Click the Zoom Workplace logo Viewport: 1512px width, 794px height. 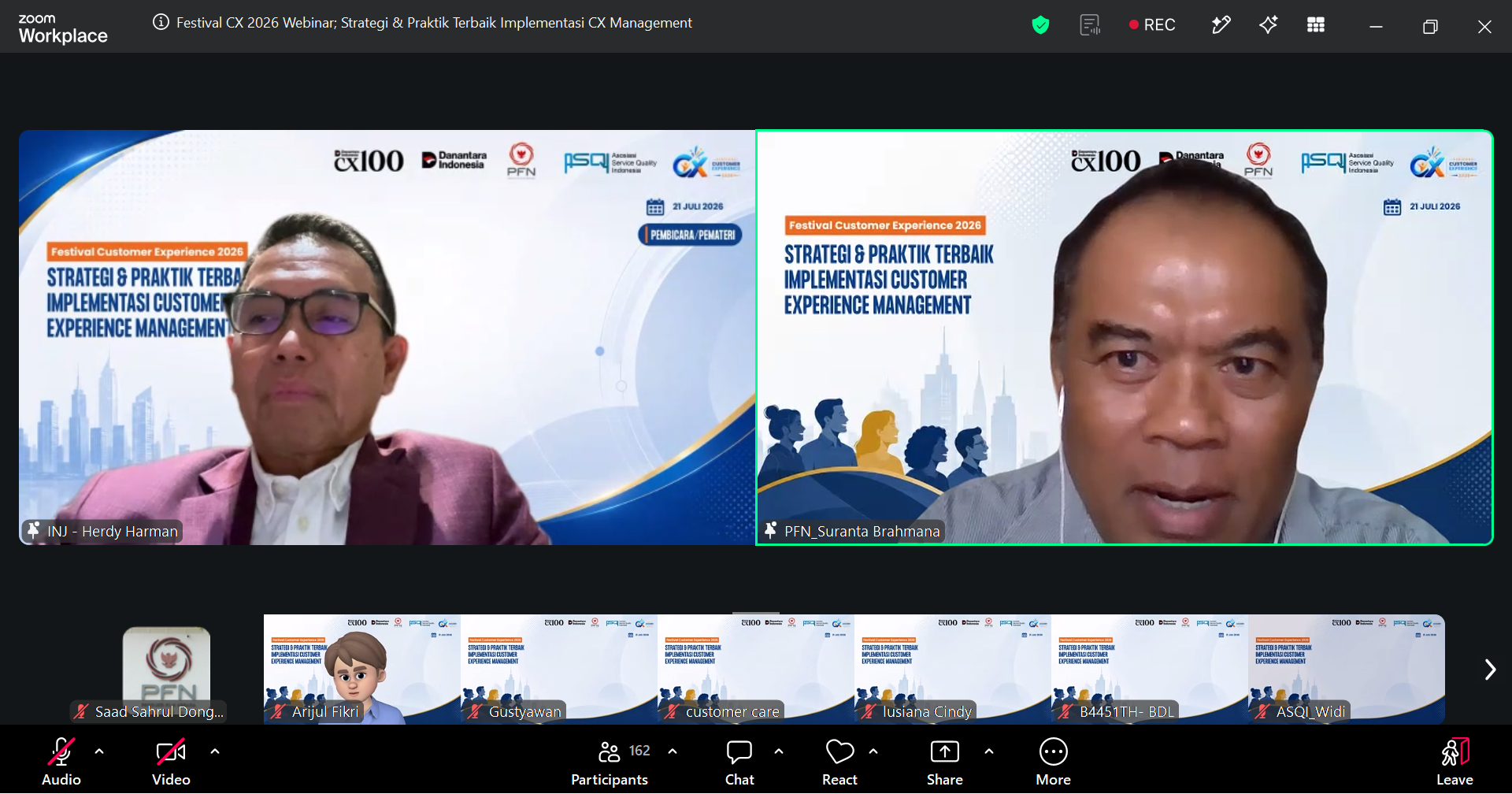[63, 29]
